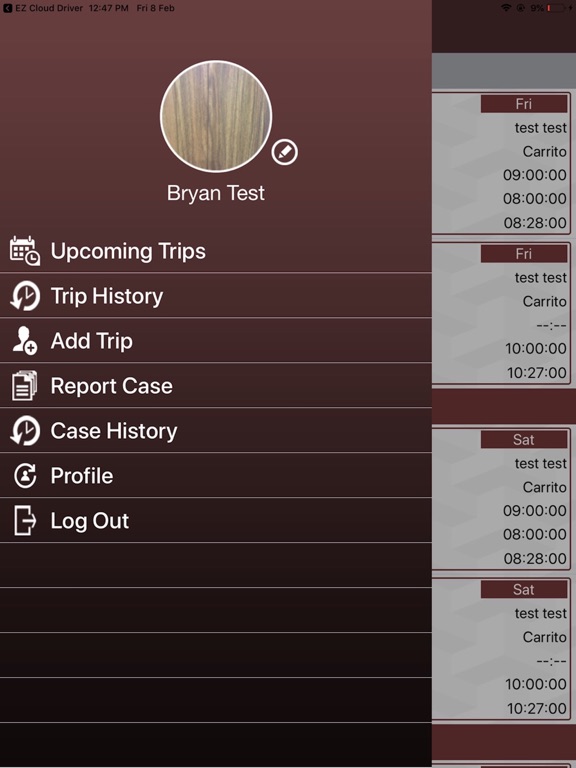Select first Fri trip card day header
The height and width of the screenshot is (768, 576).
[524, 104]
